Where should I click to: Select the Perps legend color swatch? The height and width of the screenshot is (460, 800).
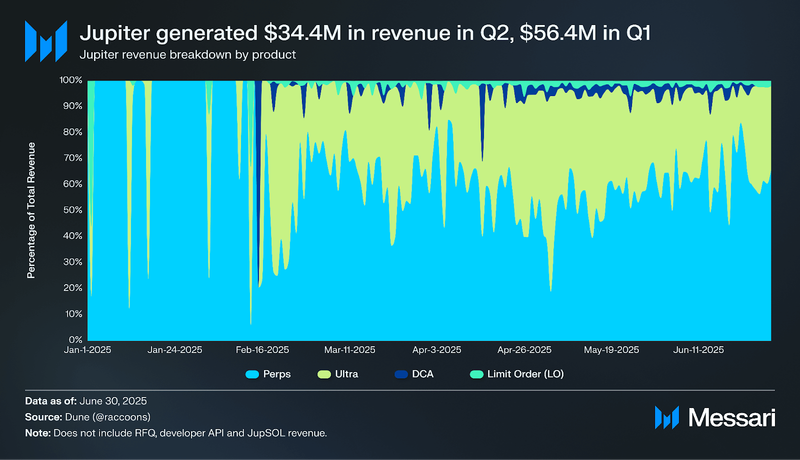pos(252,374)
